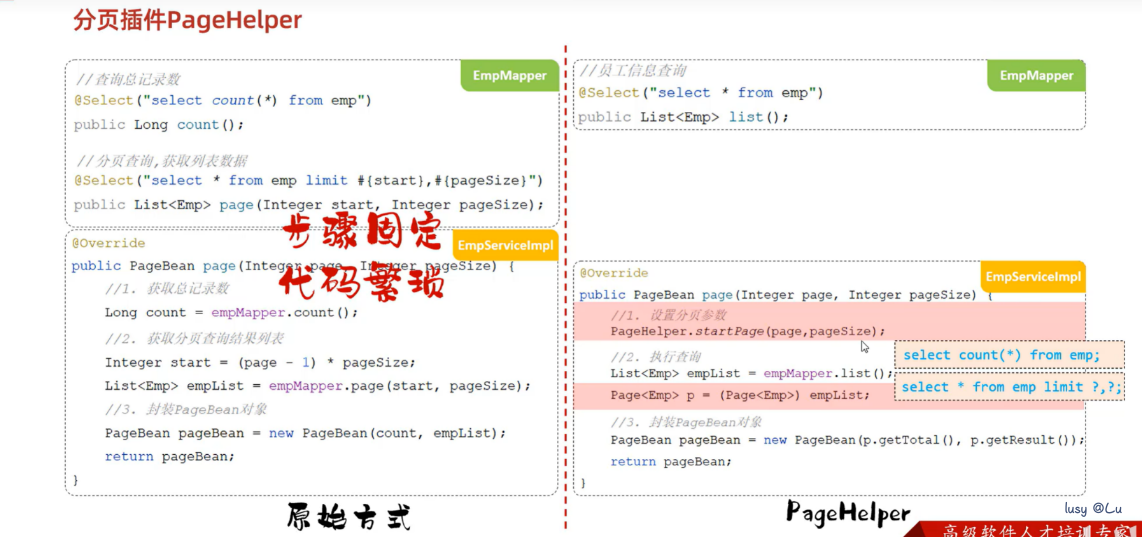The width and height of the screenshot is (1142, 537).
Task: Click the caption "PageHelper" under the plugin code
Action: tap(848, 513)
